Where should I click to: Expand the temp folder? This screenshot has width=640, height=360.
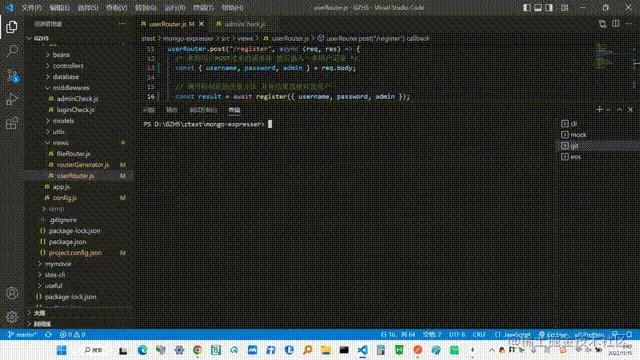point(56,209)
